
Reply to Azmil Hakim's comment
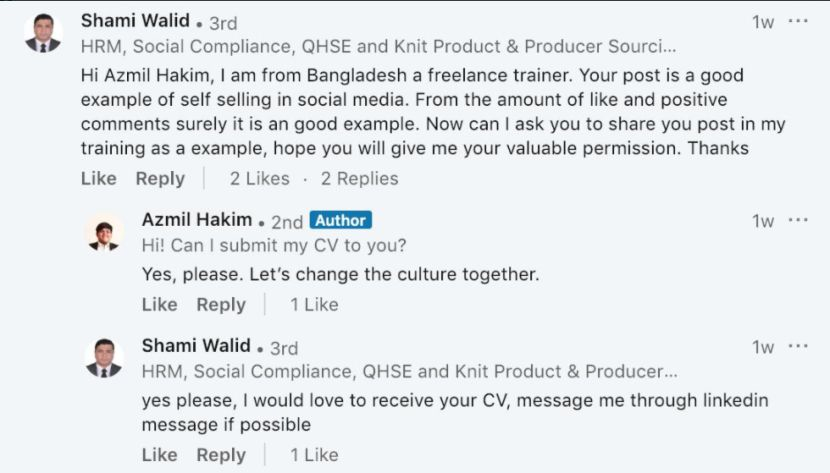pyautogui.click(x=221, y=305)
